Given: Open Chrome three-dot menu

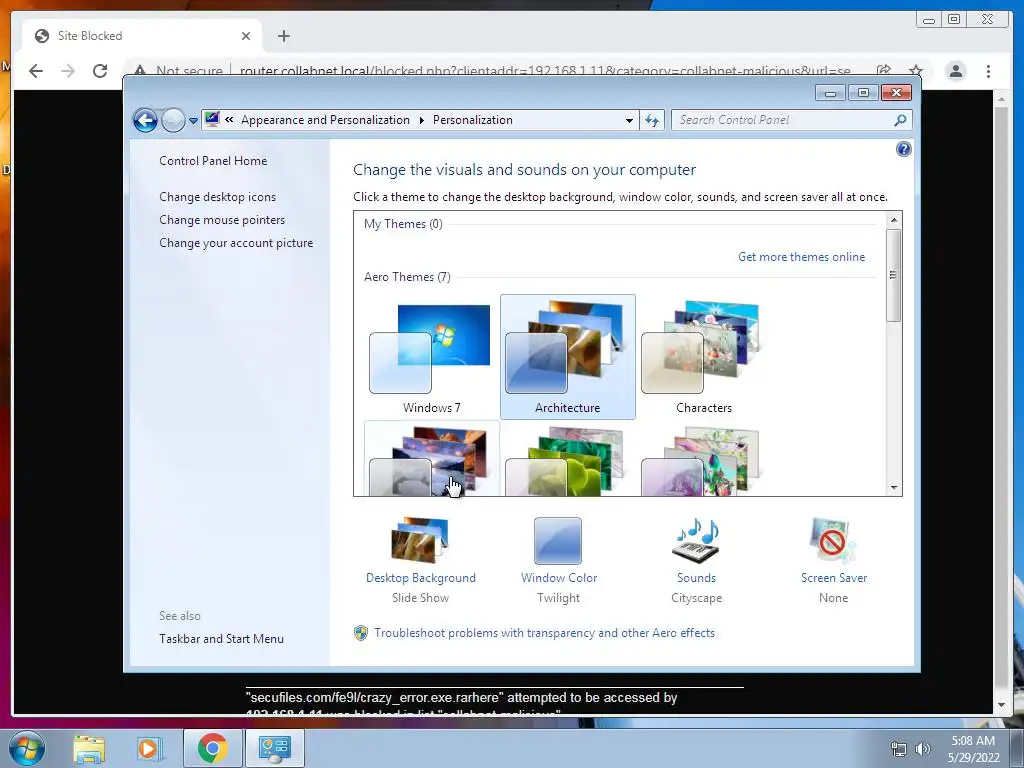Looking at the screenshot, I should (988, 71).
